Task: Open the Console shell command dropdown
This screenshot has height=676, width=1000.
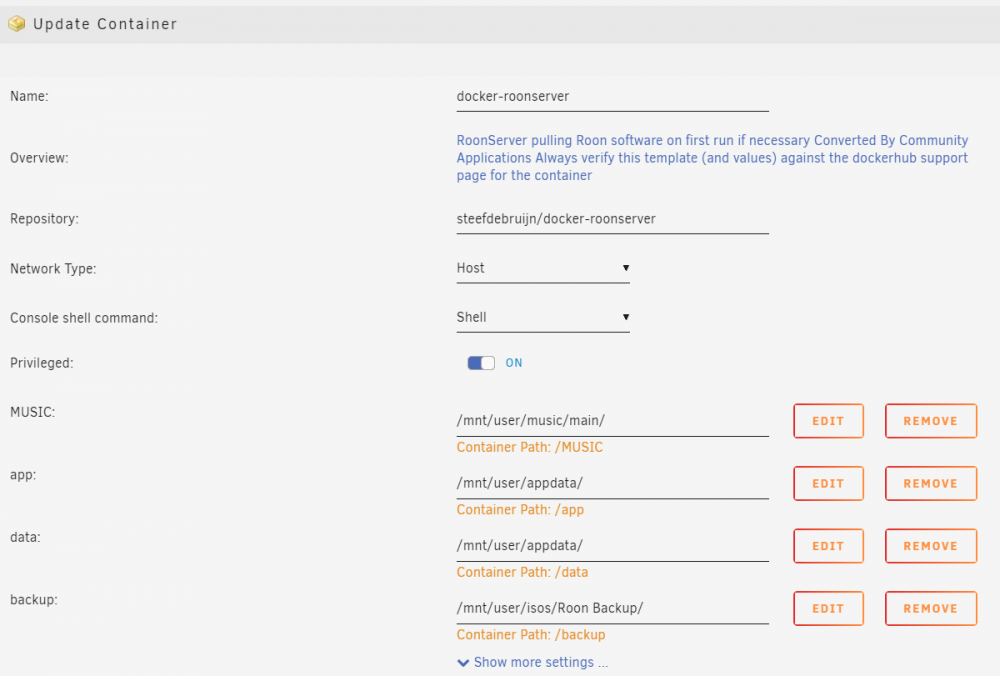Action: tap(543, 318)
